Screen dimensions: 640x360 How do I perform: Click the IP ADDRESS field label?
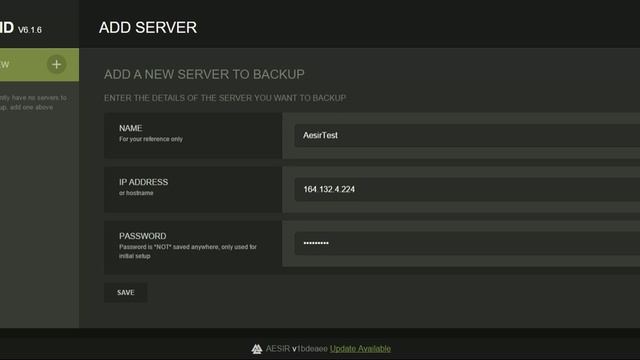(x=143, y=182)
